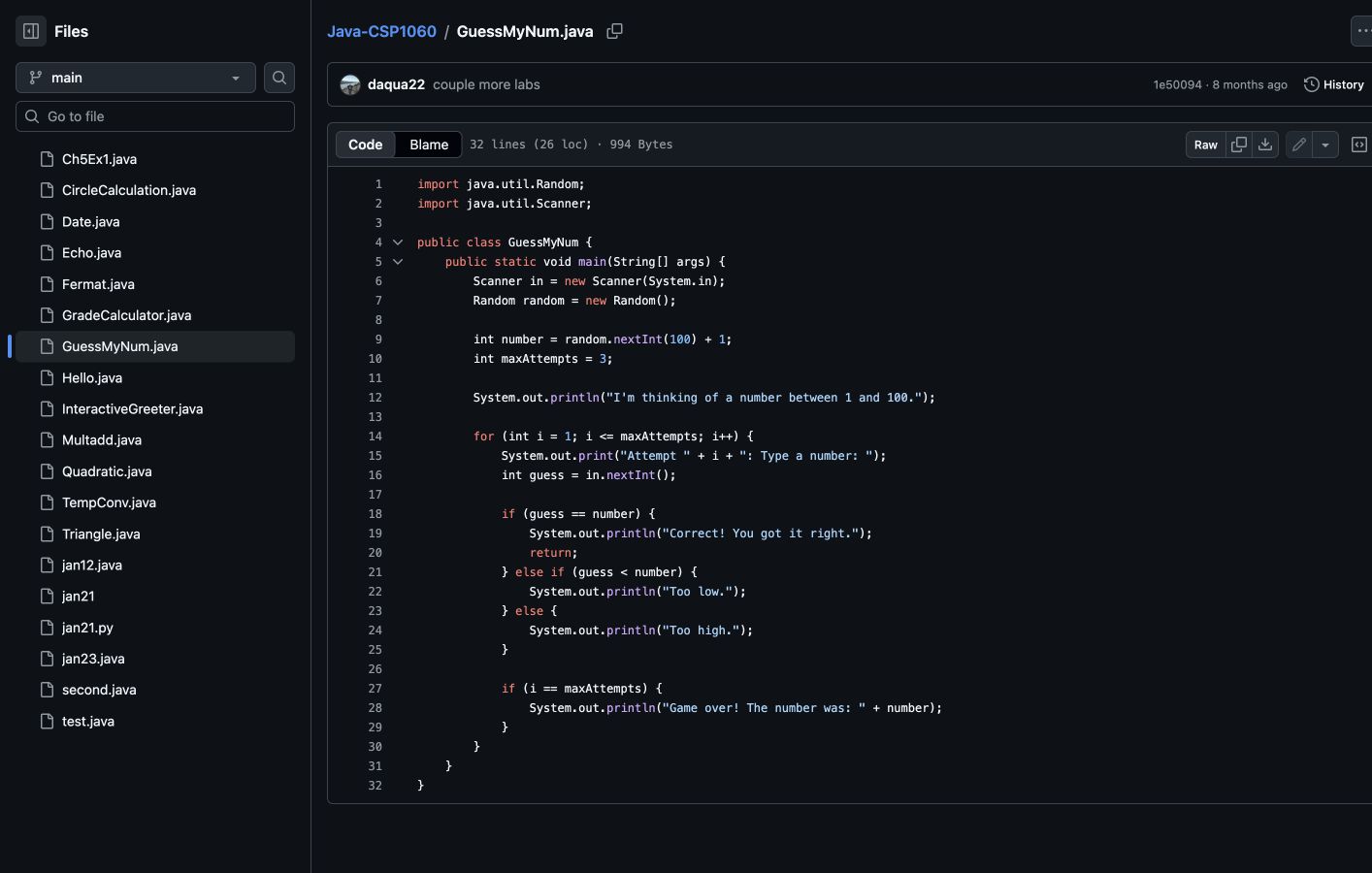Copy raw file contents icon

pyautogui.click(x=1239, y=145)
